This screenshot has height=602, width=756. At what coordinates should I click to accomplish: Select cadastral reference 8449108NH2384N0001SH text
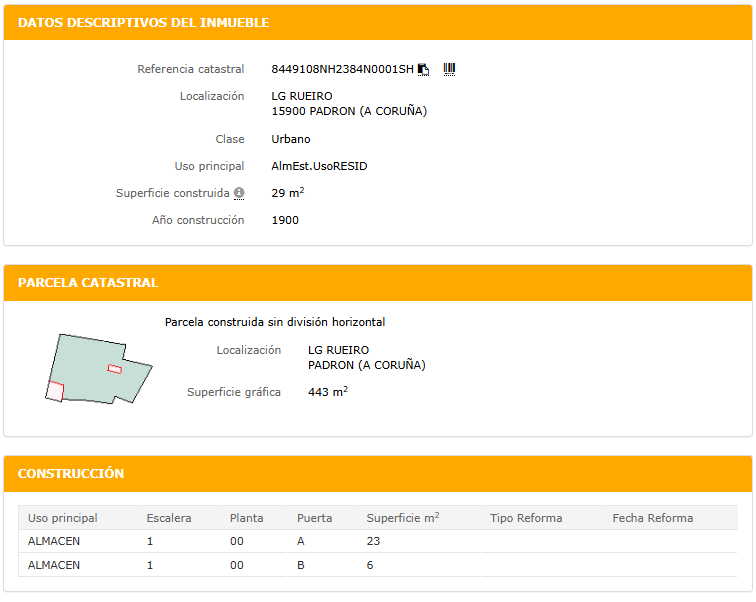342,69
